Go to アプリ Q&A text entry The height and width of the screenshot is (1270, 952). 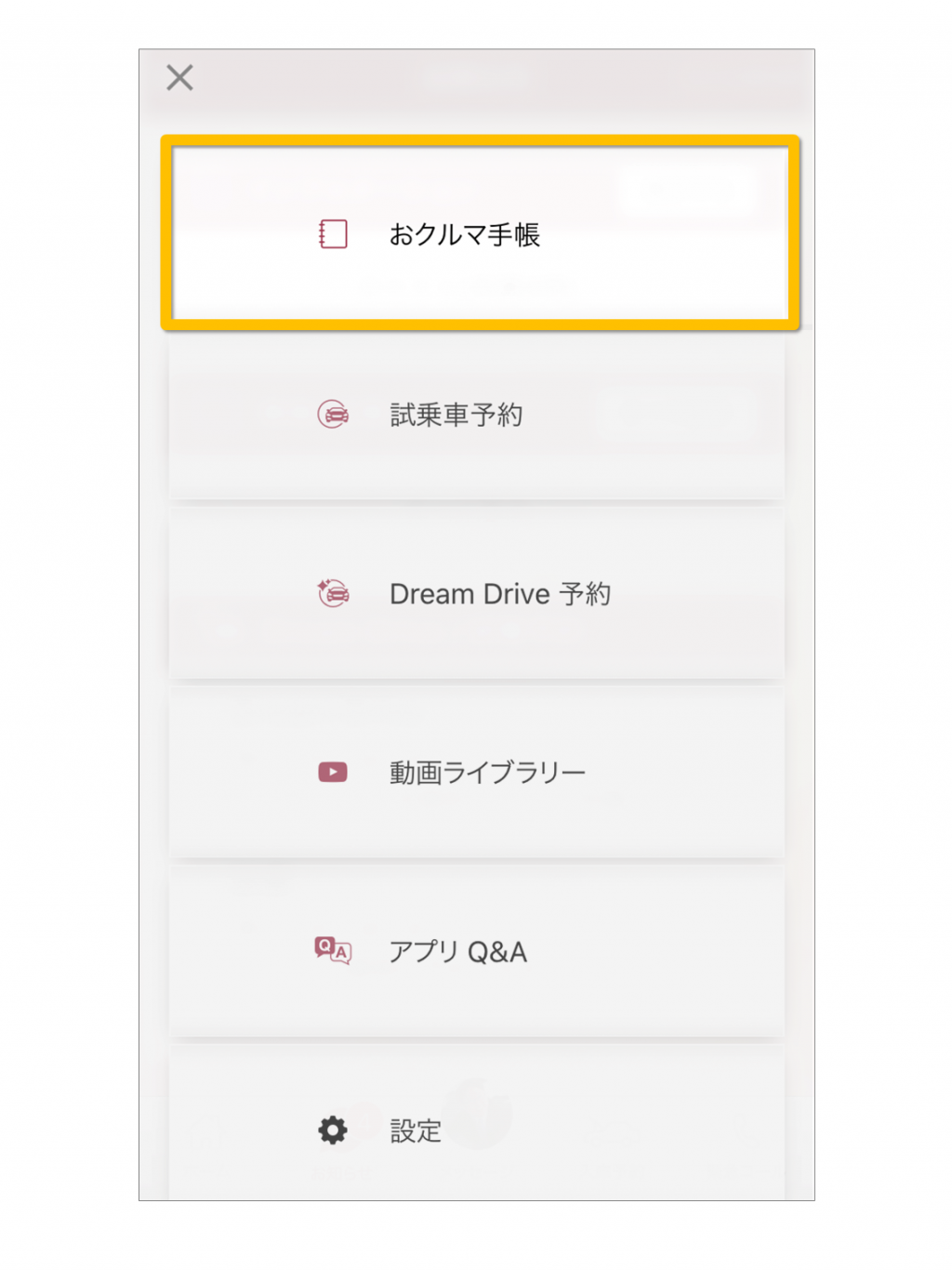457,951
